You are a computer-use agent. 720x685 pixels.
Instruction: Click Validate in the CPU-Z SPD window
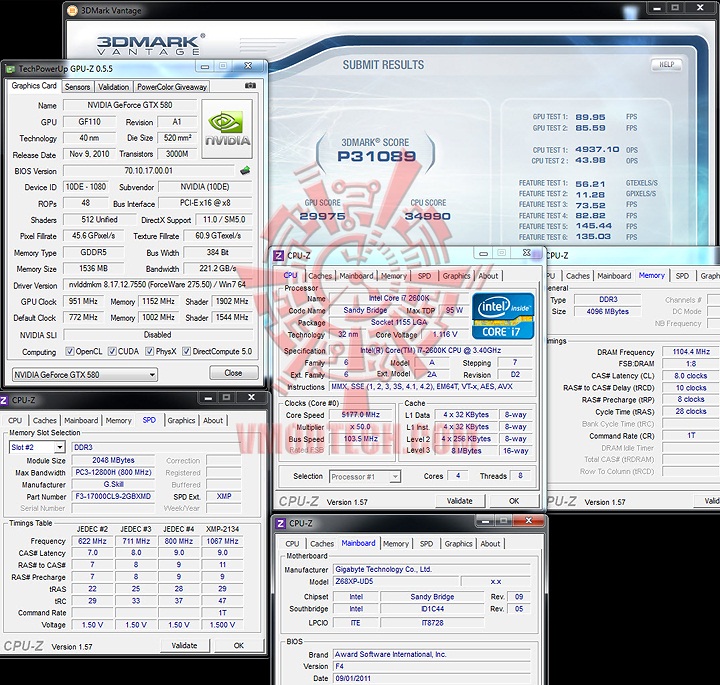click(184, 646)
